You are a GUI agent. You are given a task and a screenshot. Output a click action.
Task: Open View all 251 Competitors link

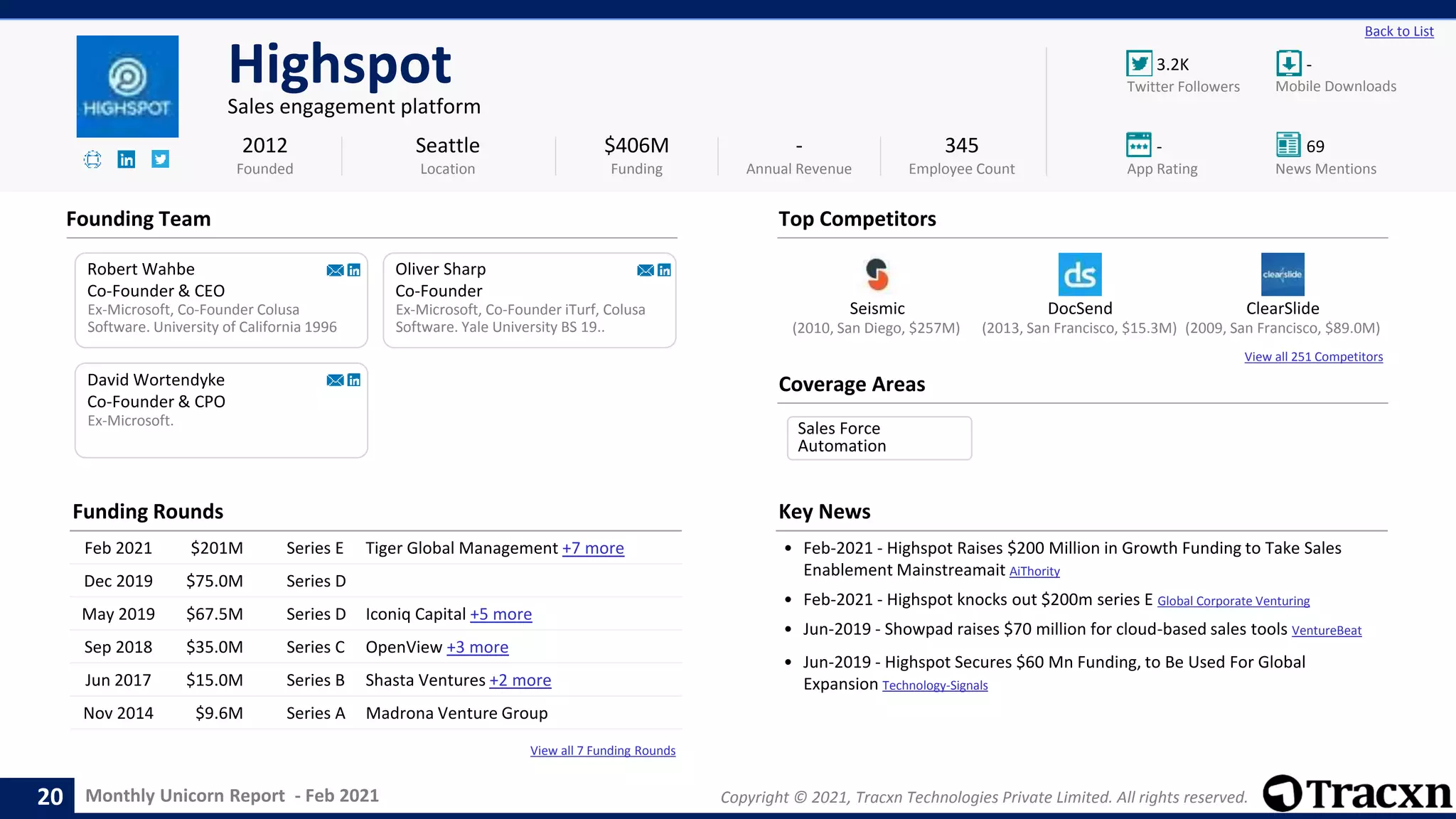[1314, 357]
